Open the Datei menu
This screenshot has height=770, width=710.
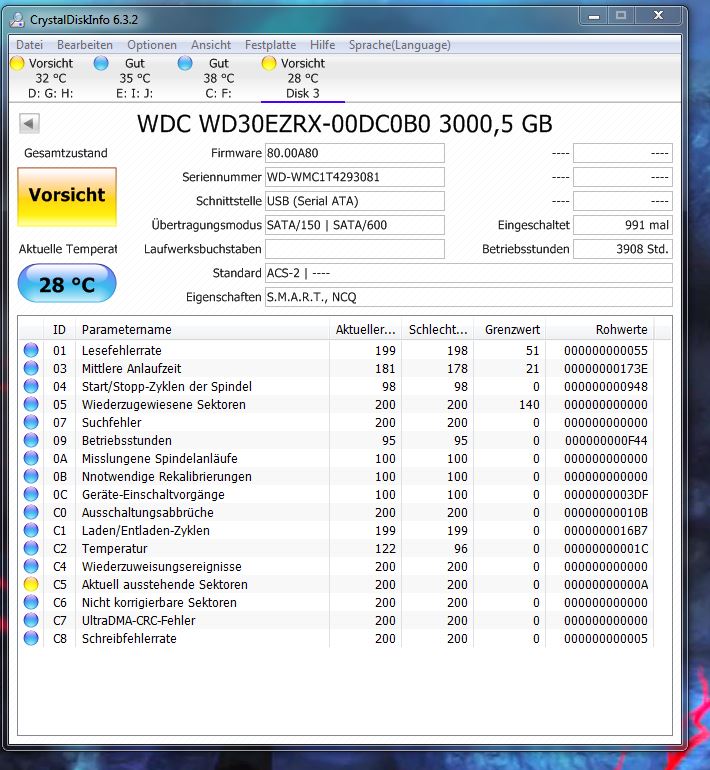point(29,45)
